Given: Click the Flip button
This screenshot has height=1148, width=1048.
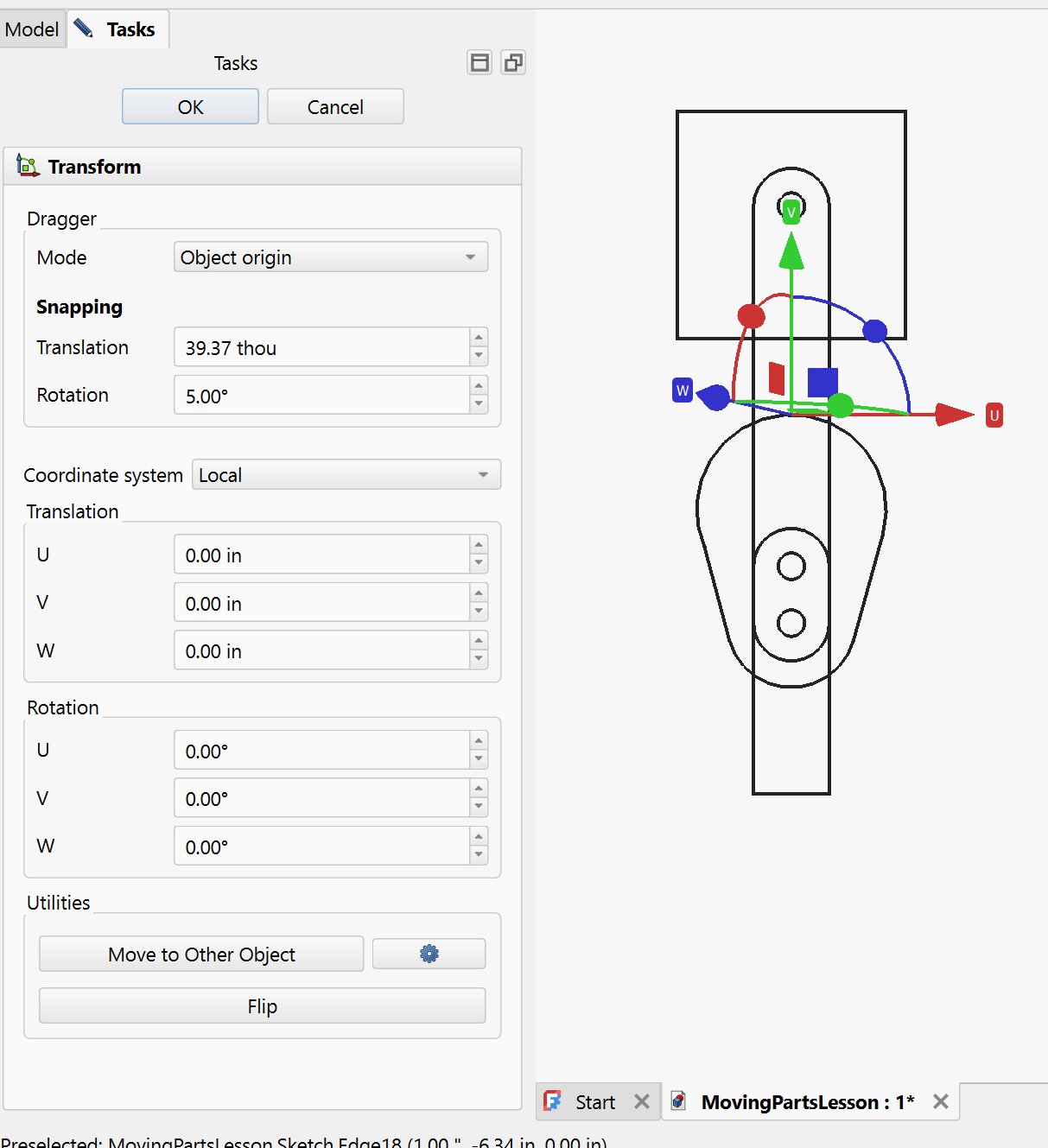Looking at the screenshot, I should point(262,1005).
